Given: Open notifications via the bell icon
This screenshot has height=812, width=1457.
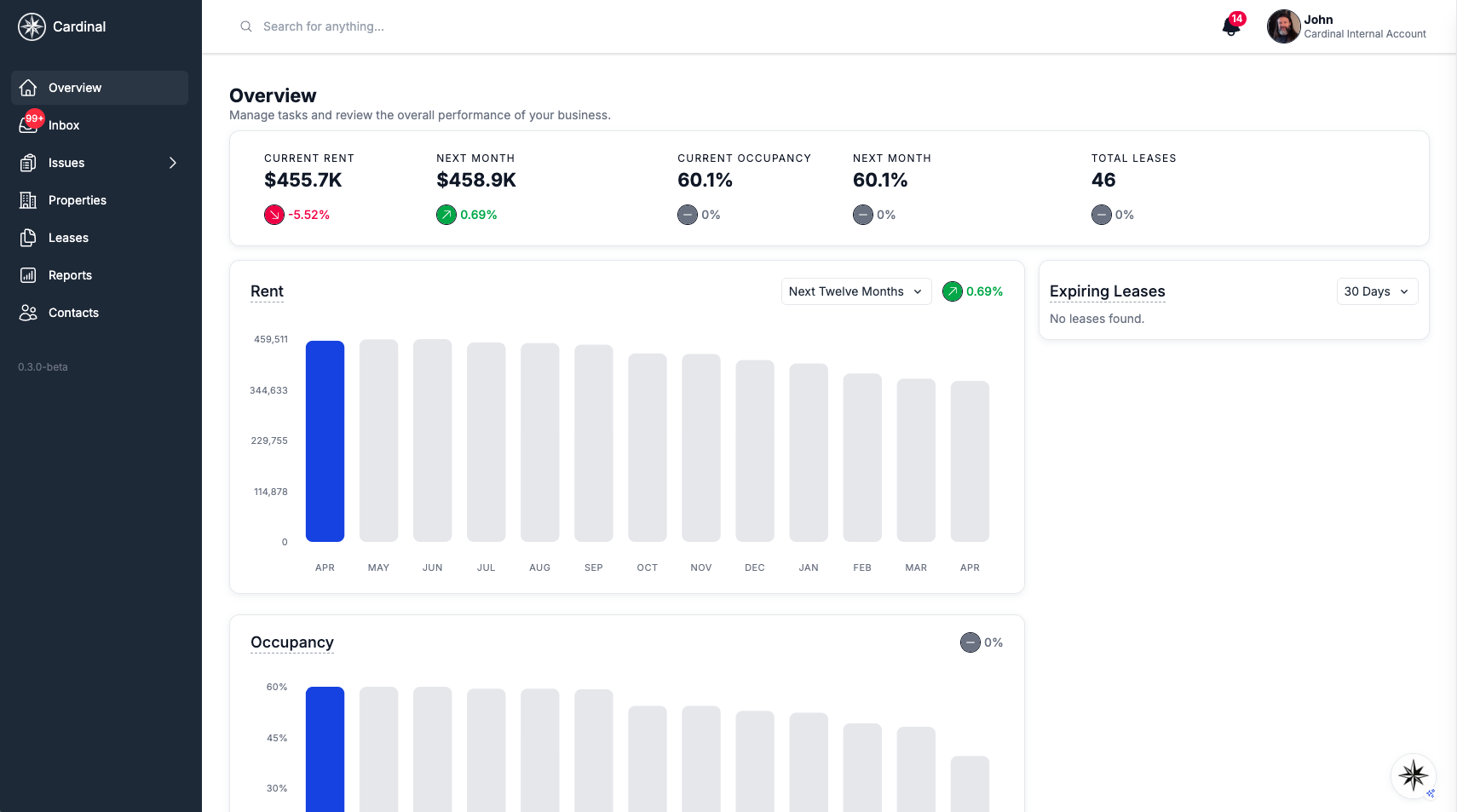Looking at the screenshot, I should 1230,26.
